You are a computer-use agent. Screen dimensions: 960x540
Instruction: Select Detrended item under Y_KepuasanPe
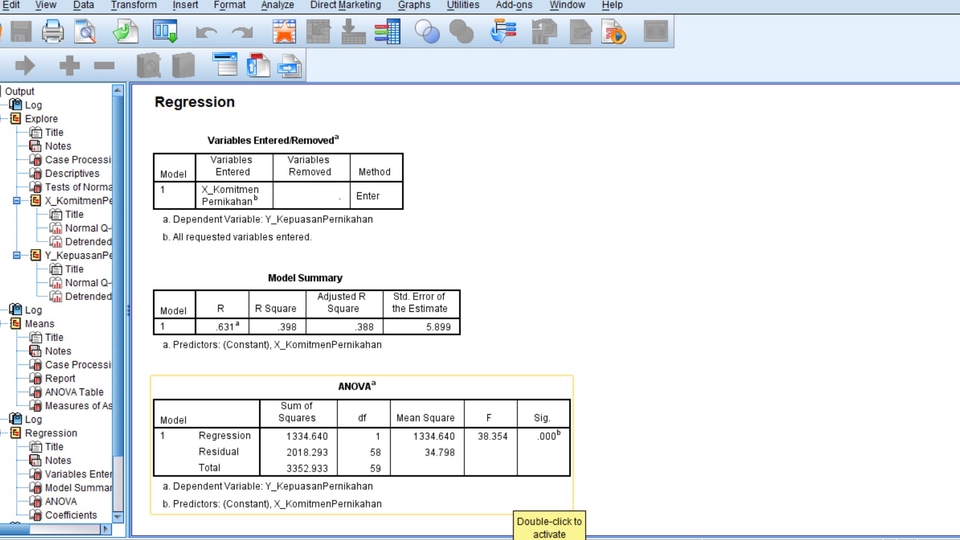(88, 296)
